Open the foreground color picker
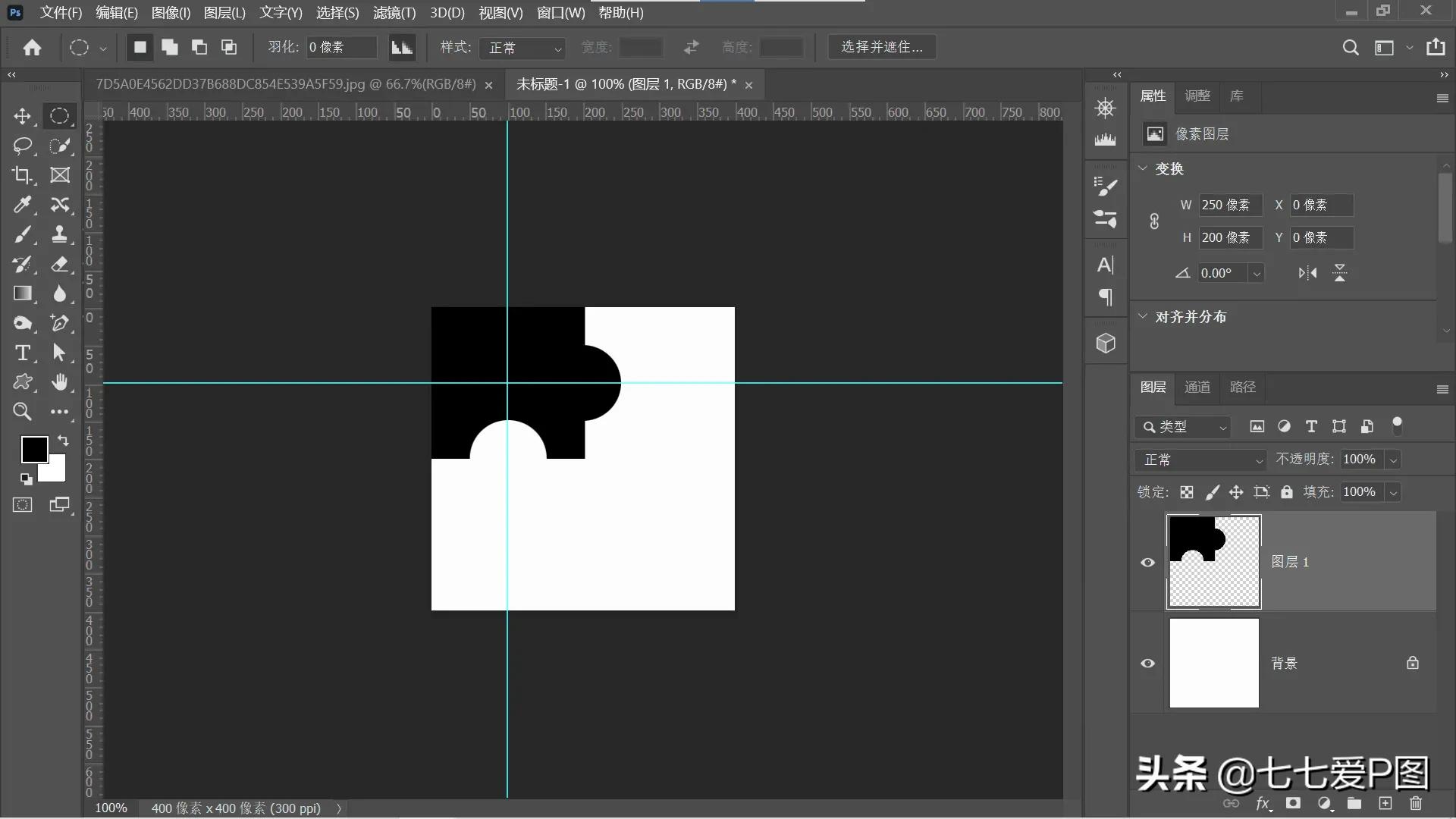Image resolution: width=1456 pixels, height=819 pixels. click(x=34, y=449)
